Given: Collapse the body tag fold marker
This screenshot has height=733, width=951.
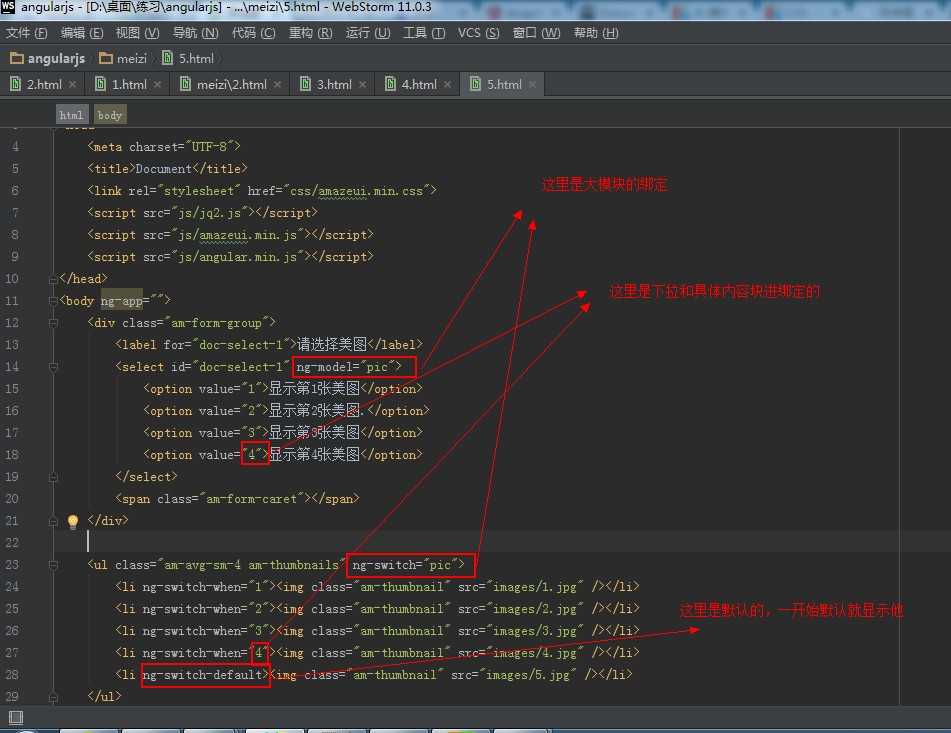Looking at the screenshot, I should 53,301.
